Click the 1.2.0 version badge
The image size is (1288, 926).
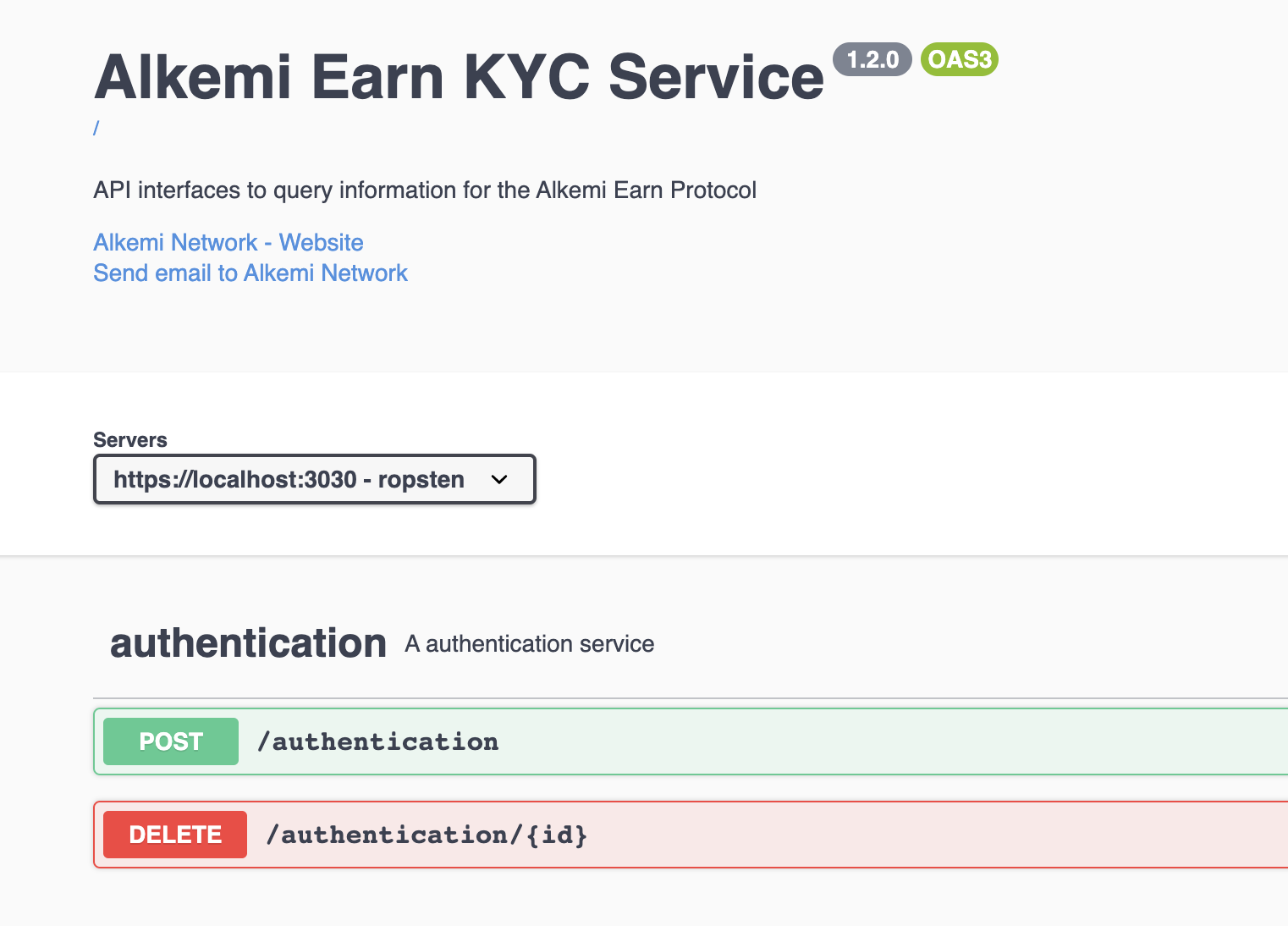point(872,59)
